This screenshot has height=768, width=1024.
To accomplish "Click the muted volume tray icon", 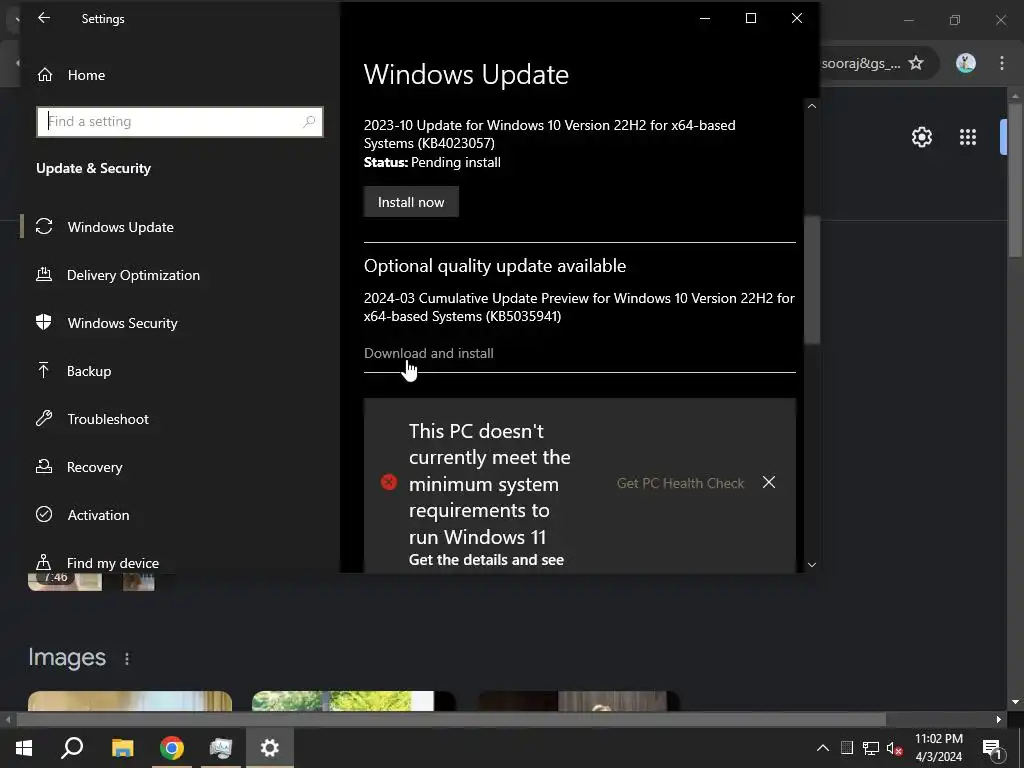I will click(x=895, y=748).
